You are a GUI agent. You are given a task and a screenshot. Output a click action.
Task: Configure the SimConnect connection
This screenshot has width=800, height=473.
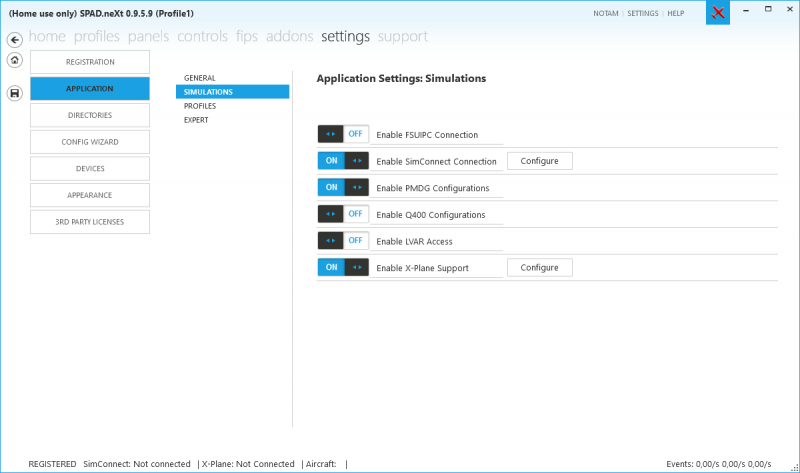tap(539, 161)
